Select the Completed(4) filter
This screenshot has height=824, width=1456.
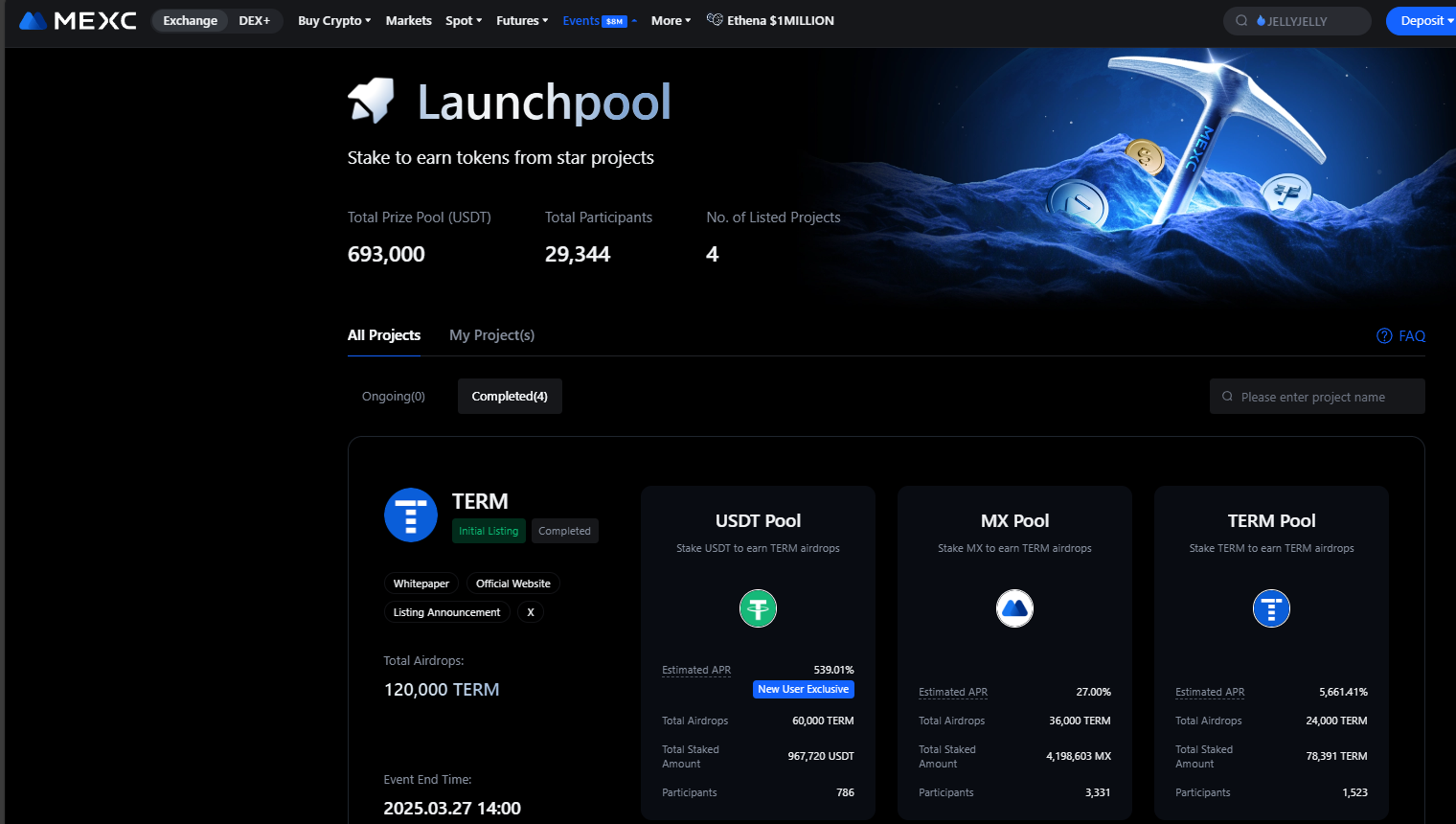(x=510, y=397)
